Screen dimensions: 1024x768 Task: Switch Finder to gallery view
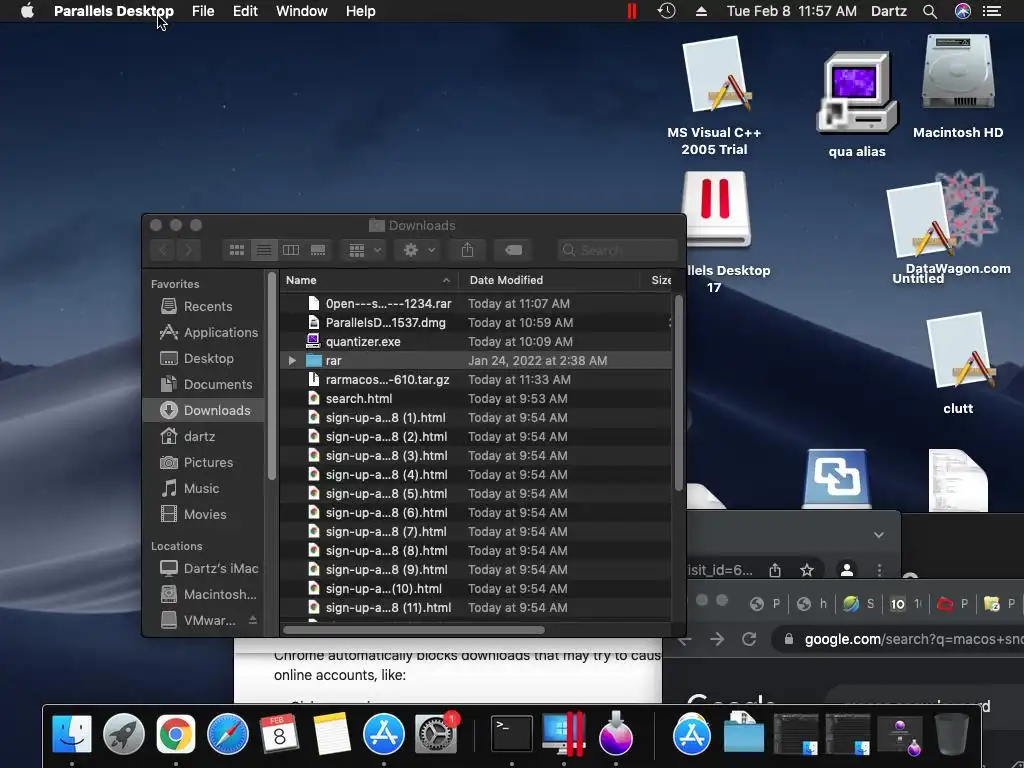(x=318, y=250)
